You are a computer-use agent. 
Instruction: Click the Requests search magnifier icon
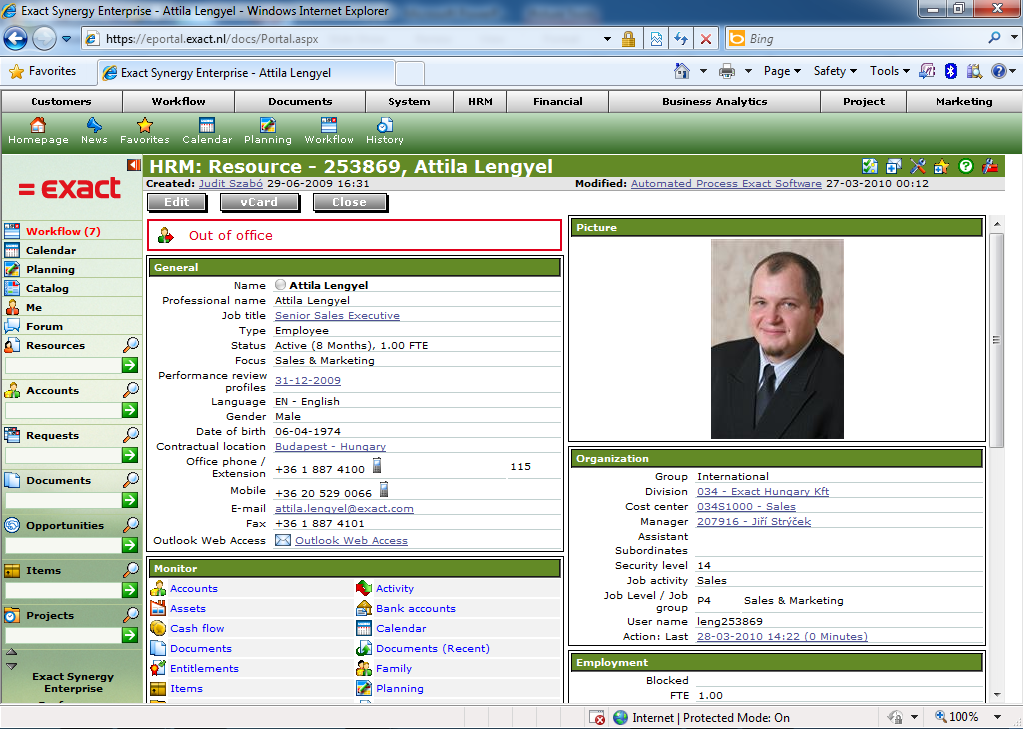coord(131,435)
